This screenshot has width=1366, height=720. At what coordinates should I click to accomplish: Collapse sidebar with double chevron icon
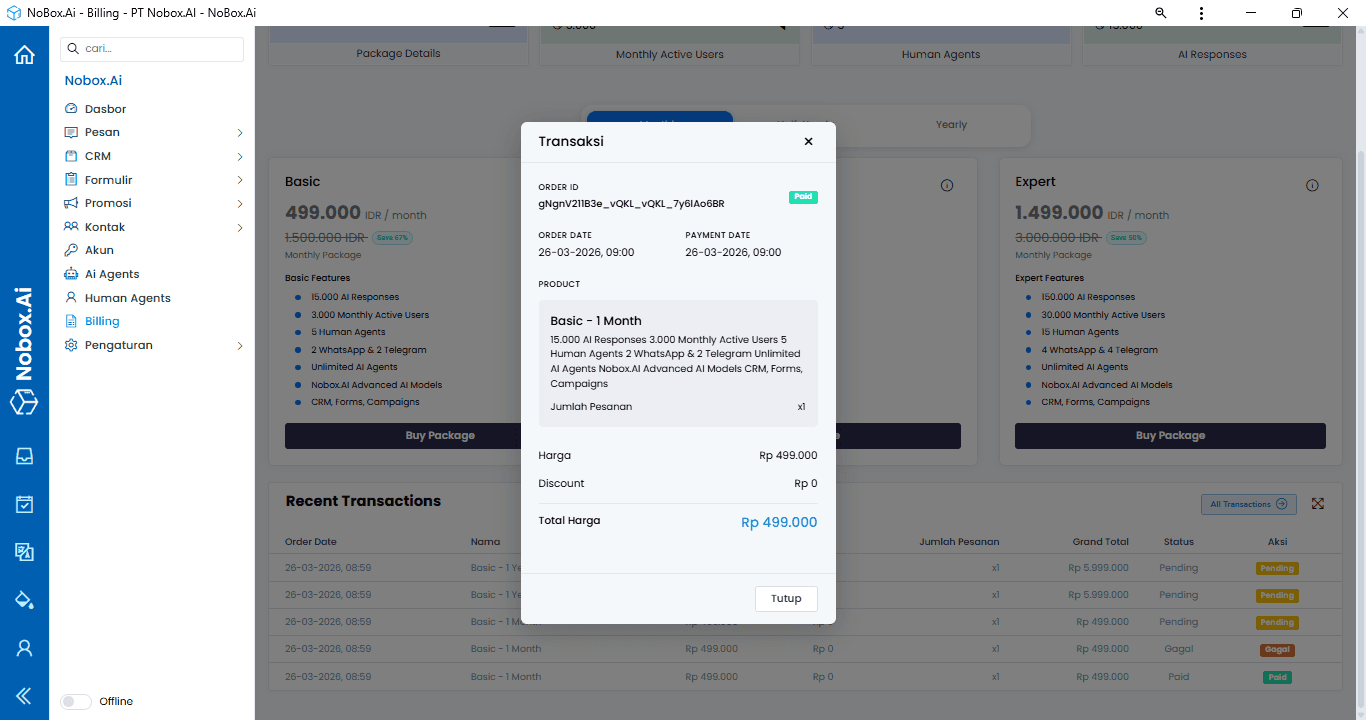click(x=24, y=696)
